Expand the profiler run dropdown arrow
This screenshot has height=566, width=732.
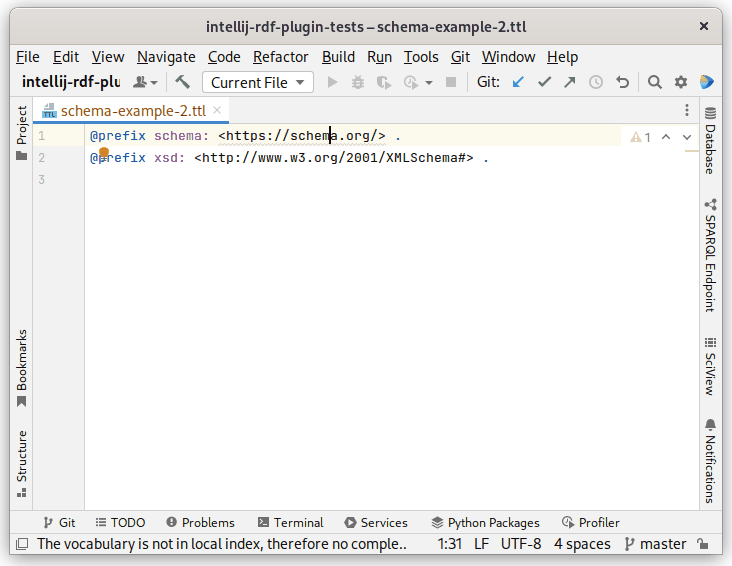429,83
